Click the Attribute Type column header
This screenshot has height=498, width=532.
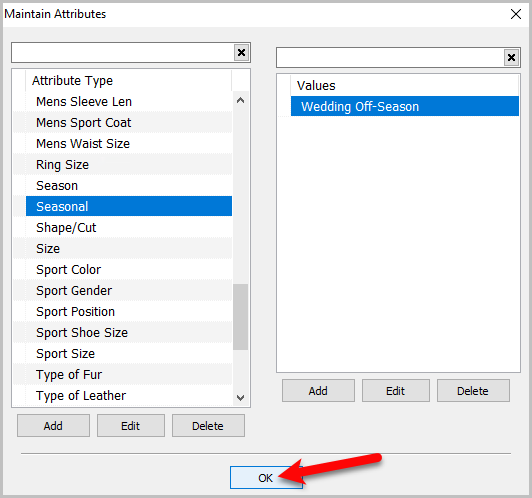(129, 81)
